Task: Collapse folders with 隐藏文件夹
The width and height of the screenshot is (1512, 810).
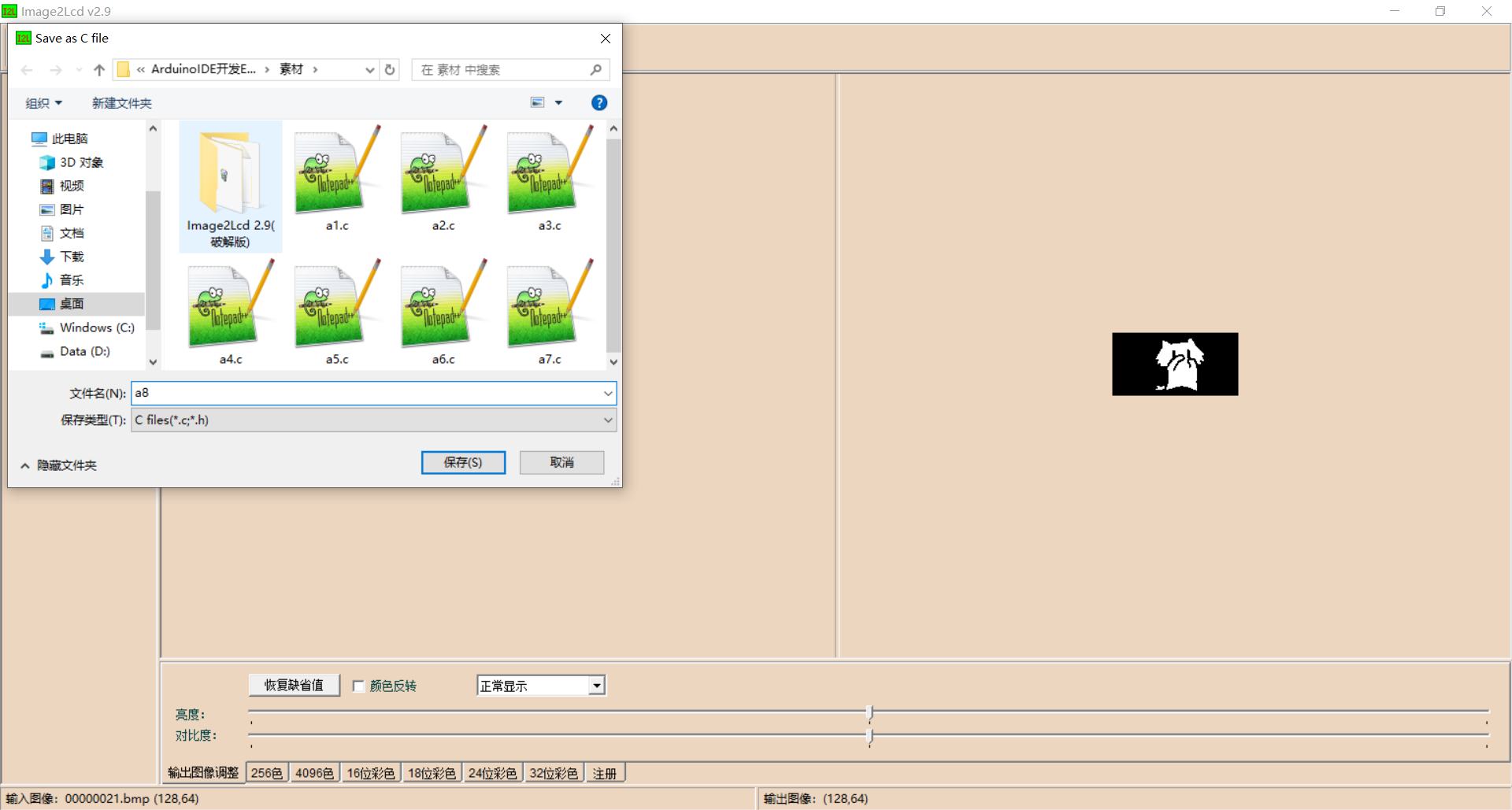Action: pyautogui.click(x=58, y=466)
